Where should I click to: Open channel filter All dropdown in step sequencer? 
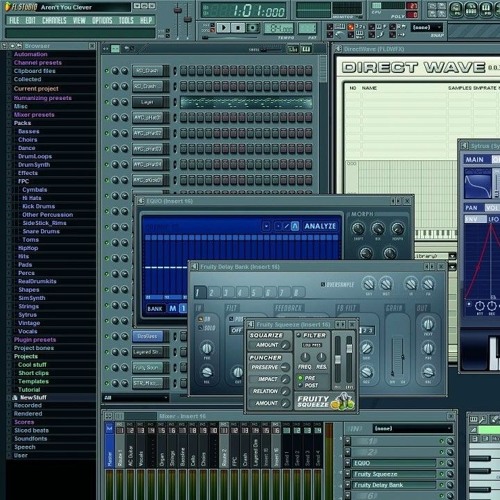point(135,398)
